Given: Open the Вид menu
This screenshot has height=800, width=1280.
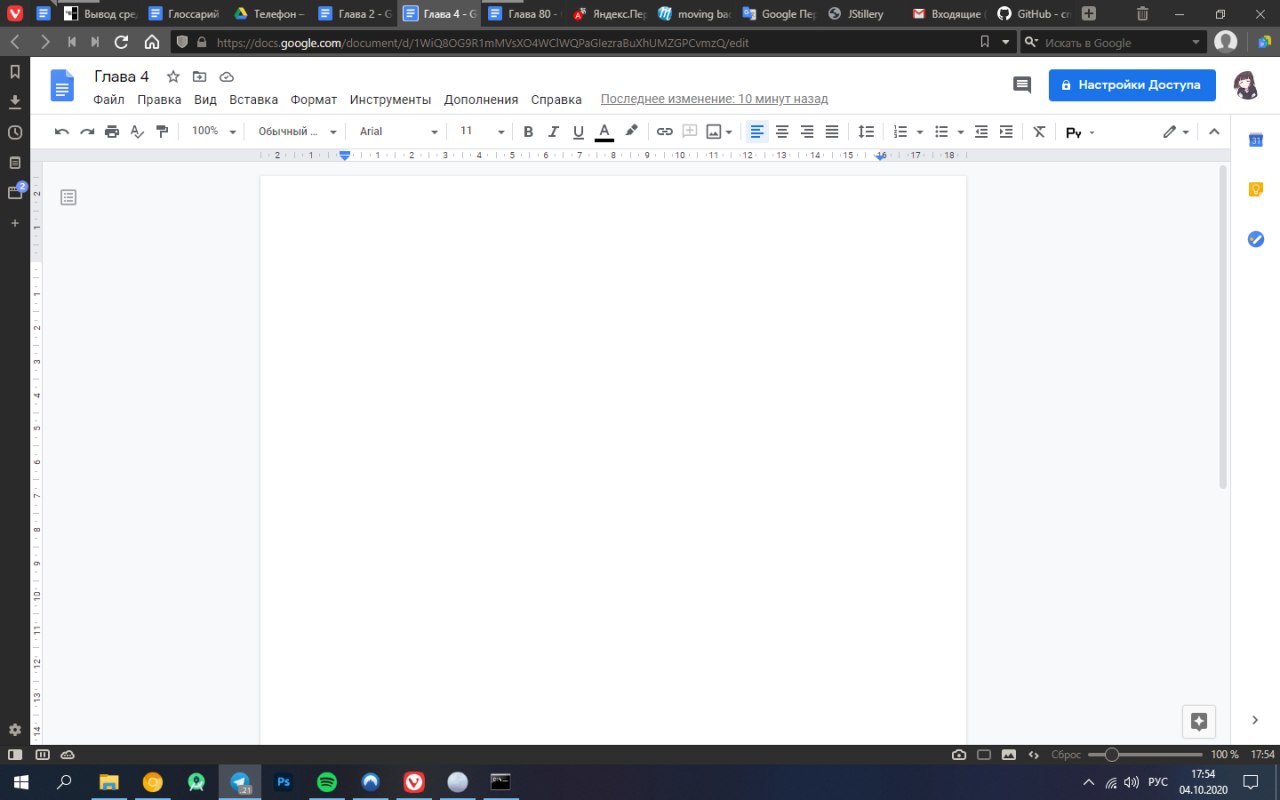Looking at the screenshot, I should pyautogui.click(x=205, y=99).
